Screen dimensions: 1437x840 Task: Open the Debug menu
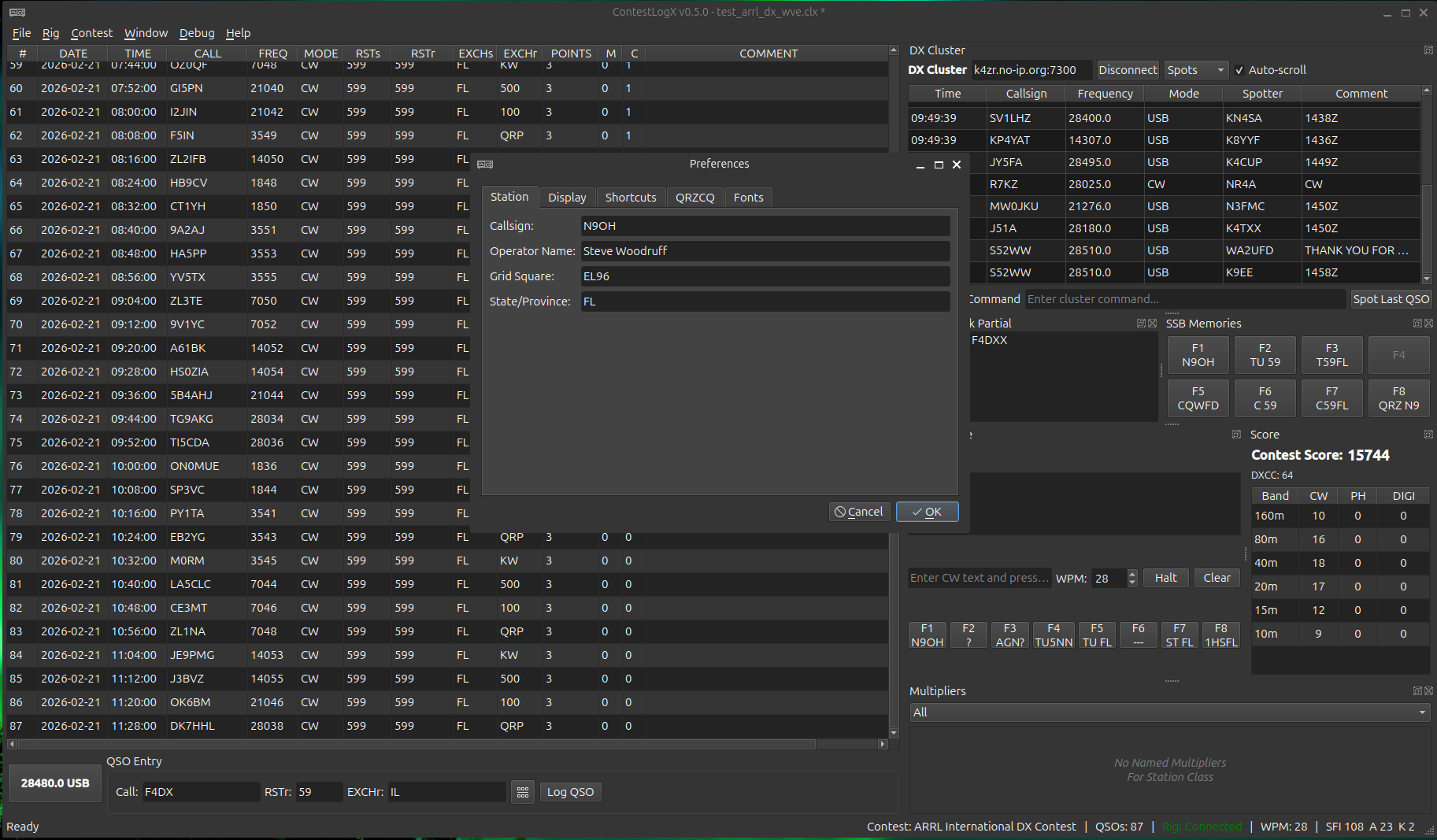point(196,33)
